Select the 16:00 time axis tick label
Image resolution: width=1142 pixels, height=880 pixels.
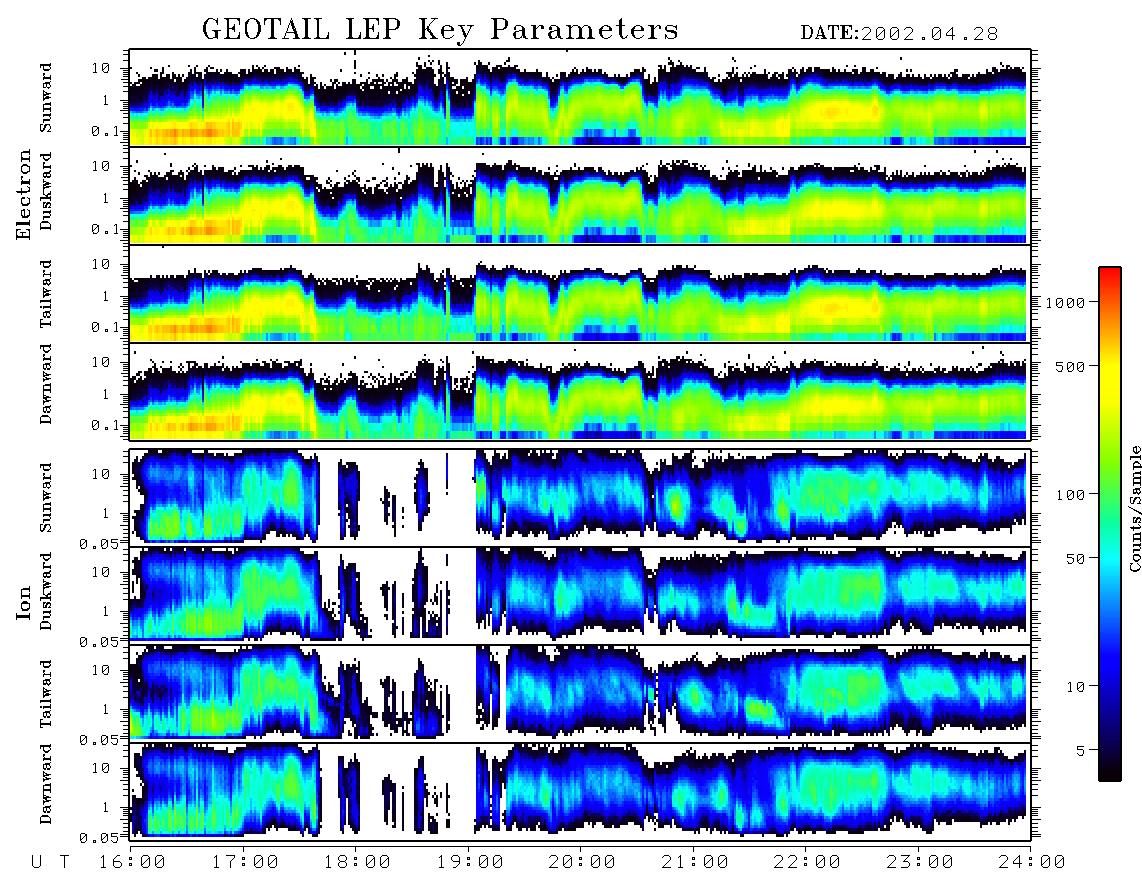click(x=133, y=863)
